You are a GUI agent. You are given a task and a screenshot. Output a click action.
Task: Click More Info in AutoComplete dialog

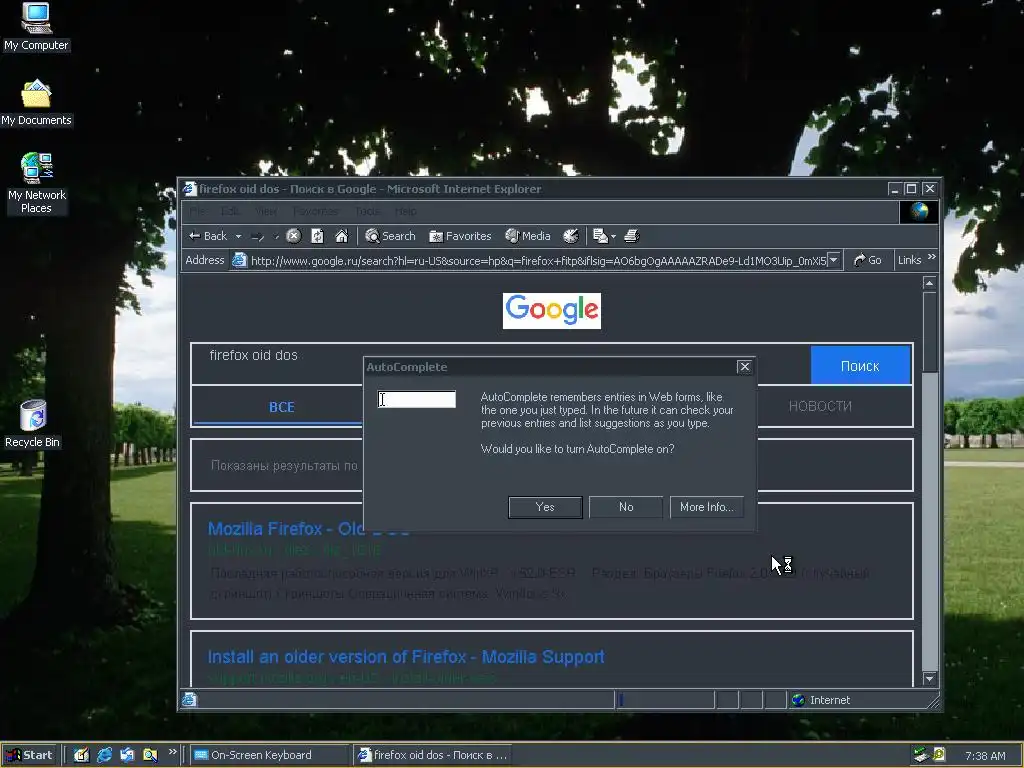(707, 507)
